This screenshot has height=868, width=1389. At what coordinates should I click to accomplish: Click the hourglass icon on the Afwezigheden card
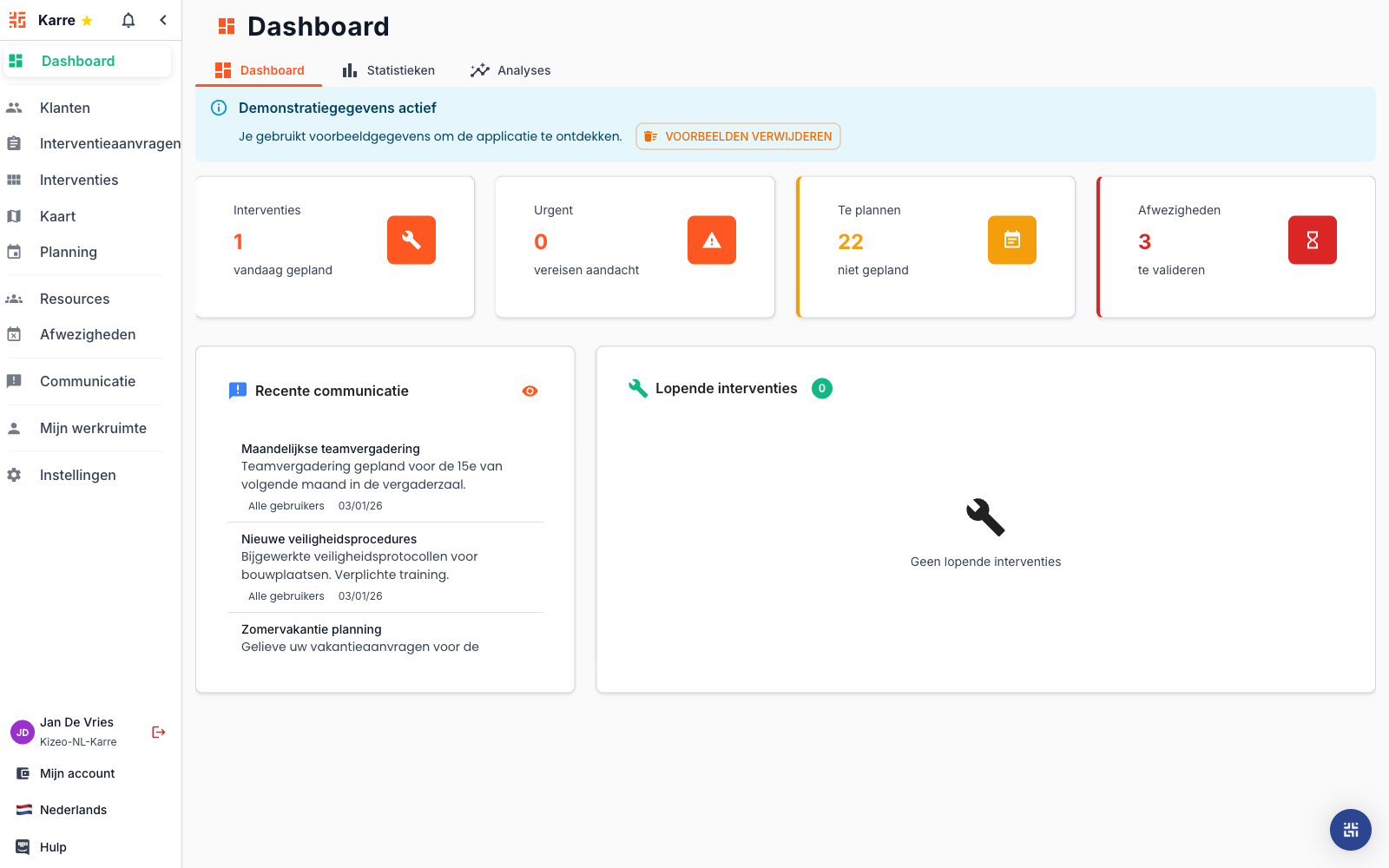click(x=1312, y=240)
